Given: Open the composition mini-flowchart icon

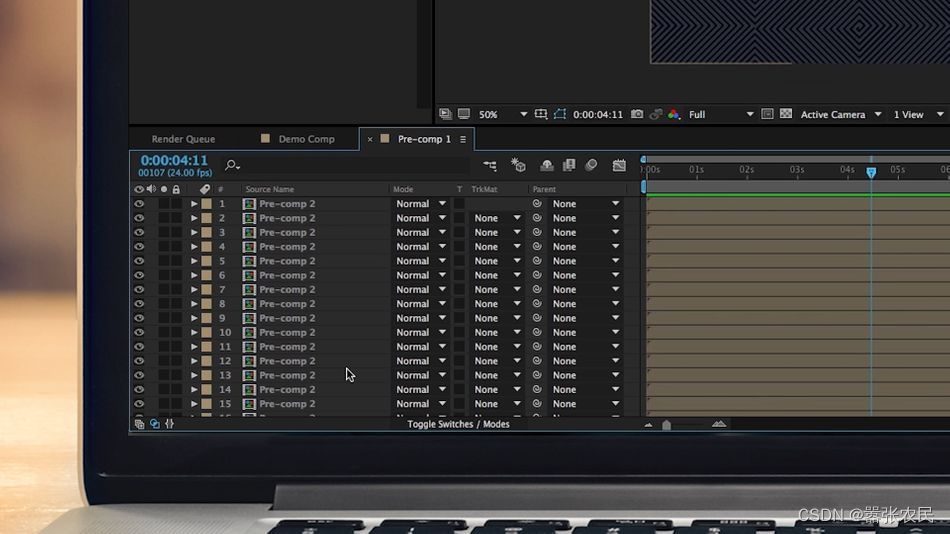Looking at the screenshot, I should [490, 165].
